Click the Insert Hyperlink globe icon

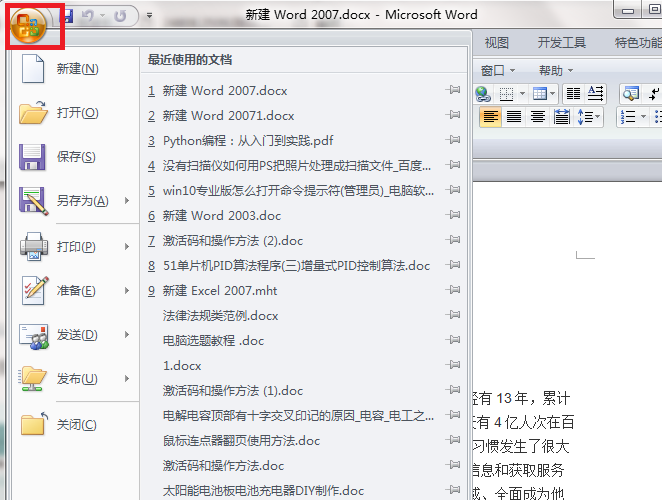[x=483, y=94]
